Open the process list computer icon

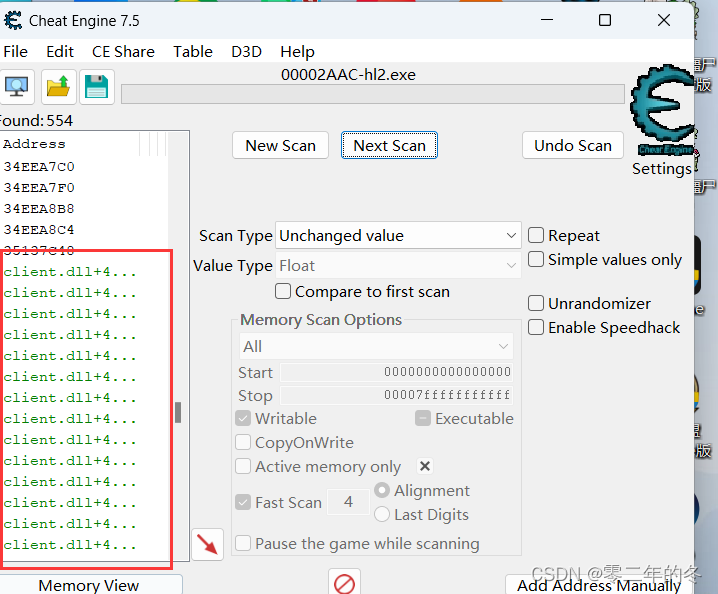16,87
